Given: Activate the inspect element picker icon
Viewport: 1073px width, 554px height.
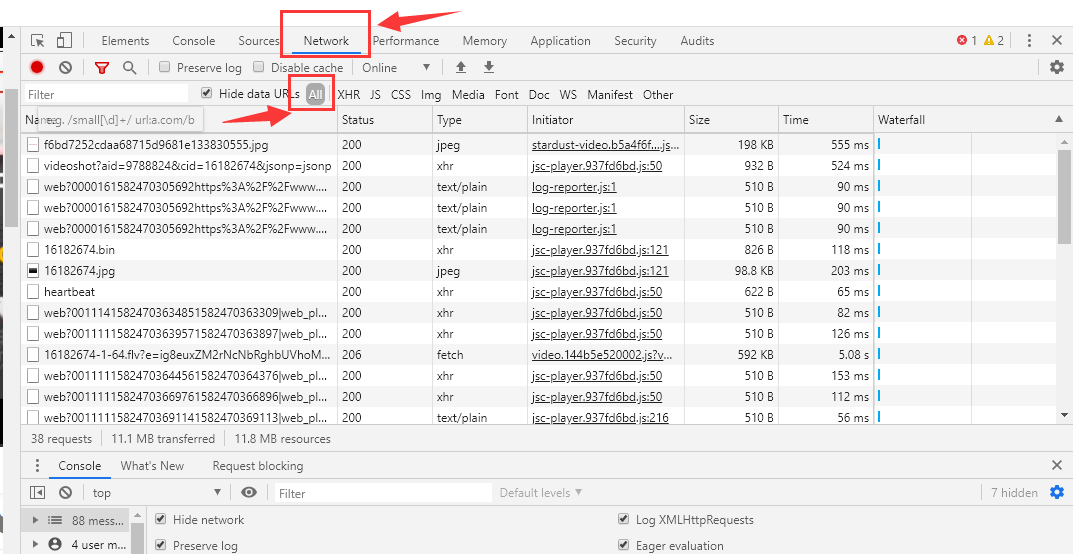Looking at the screenshot, I should click(x=38, y=41).
